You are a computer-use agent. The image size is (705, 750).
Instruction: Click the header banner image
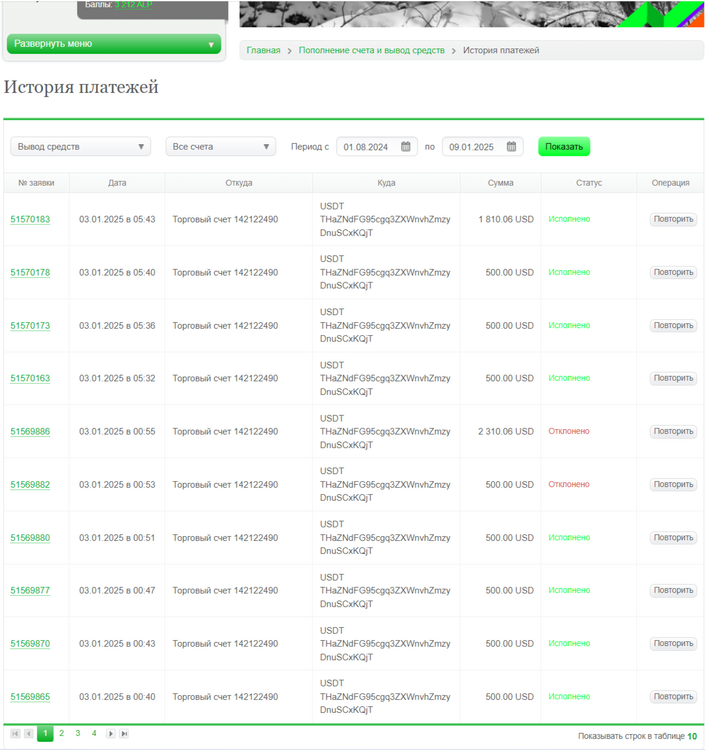point(472,13)
